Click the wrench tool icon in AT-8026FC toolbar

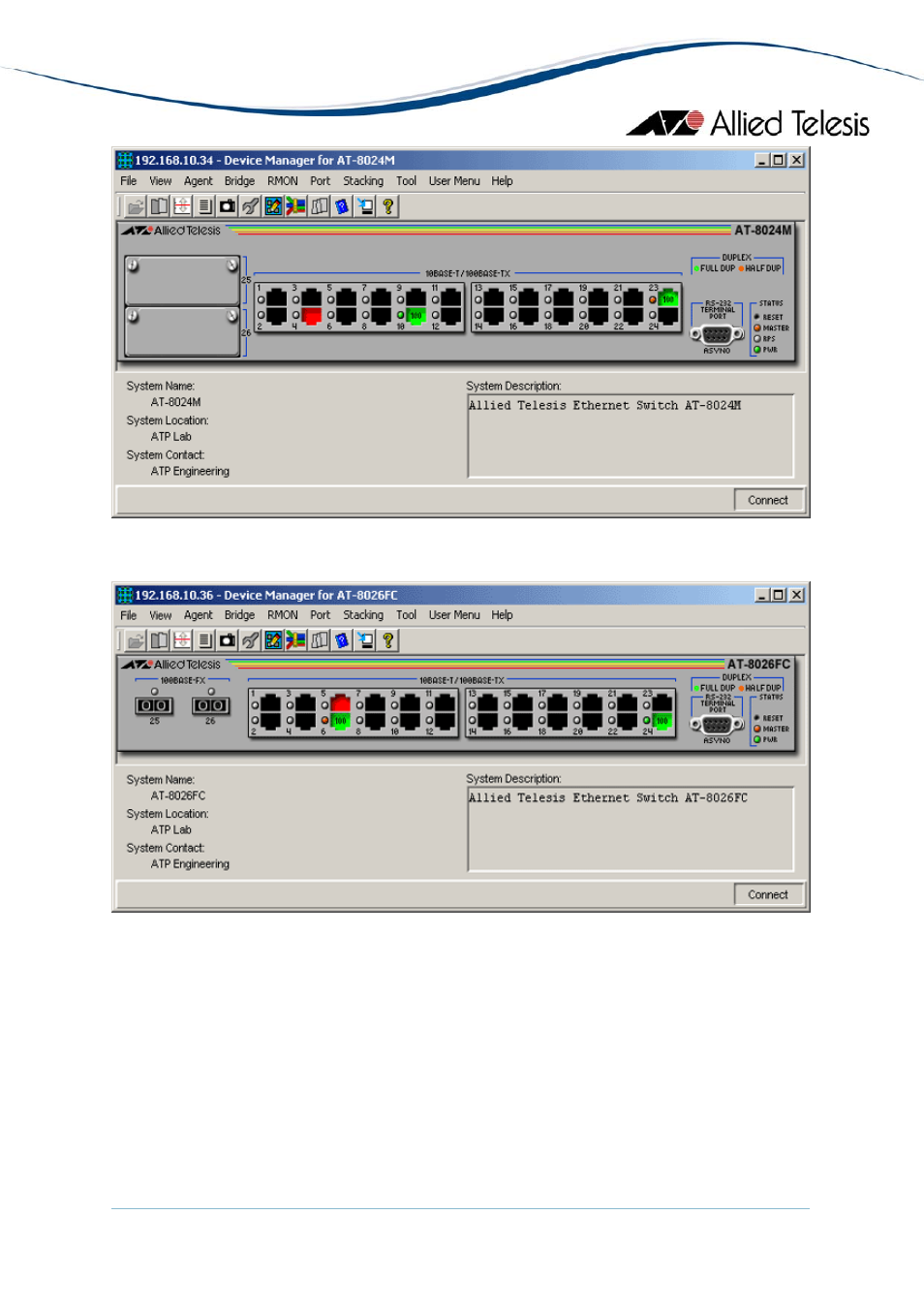[251, 640]
